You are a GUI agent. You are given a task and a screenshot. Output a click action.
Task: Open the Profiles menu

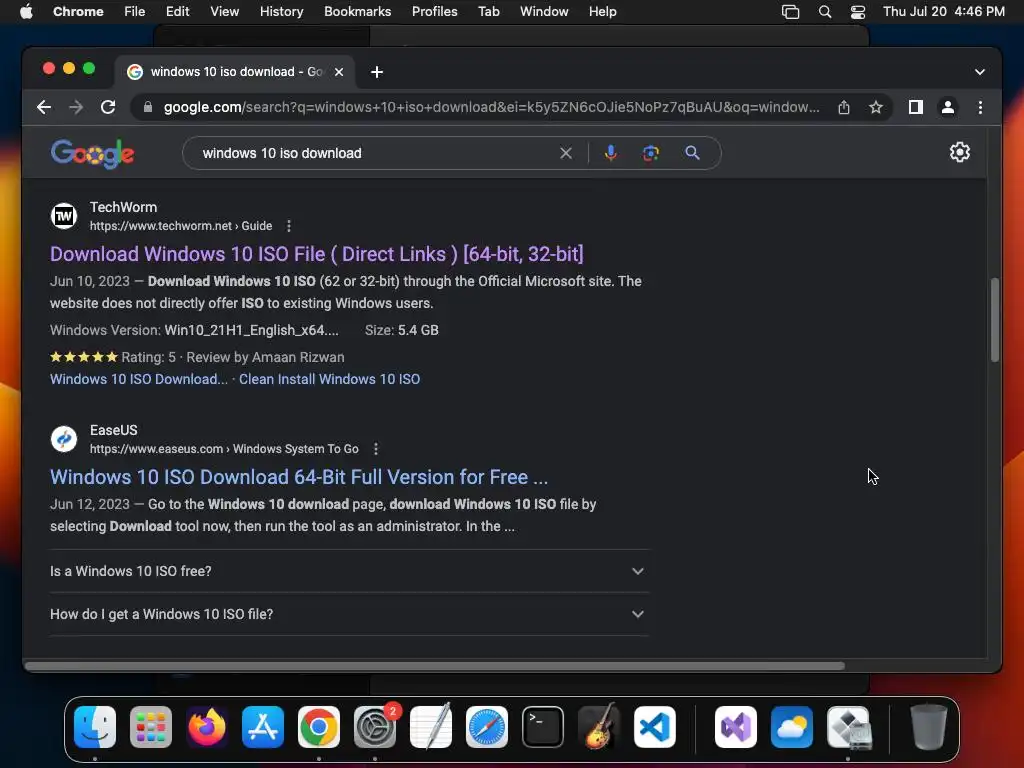coord(434,12)
